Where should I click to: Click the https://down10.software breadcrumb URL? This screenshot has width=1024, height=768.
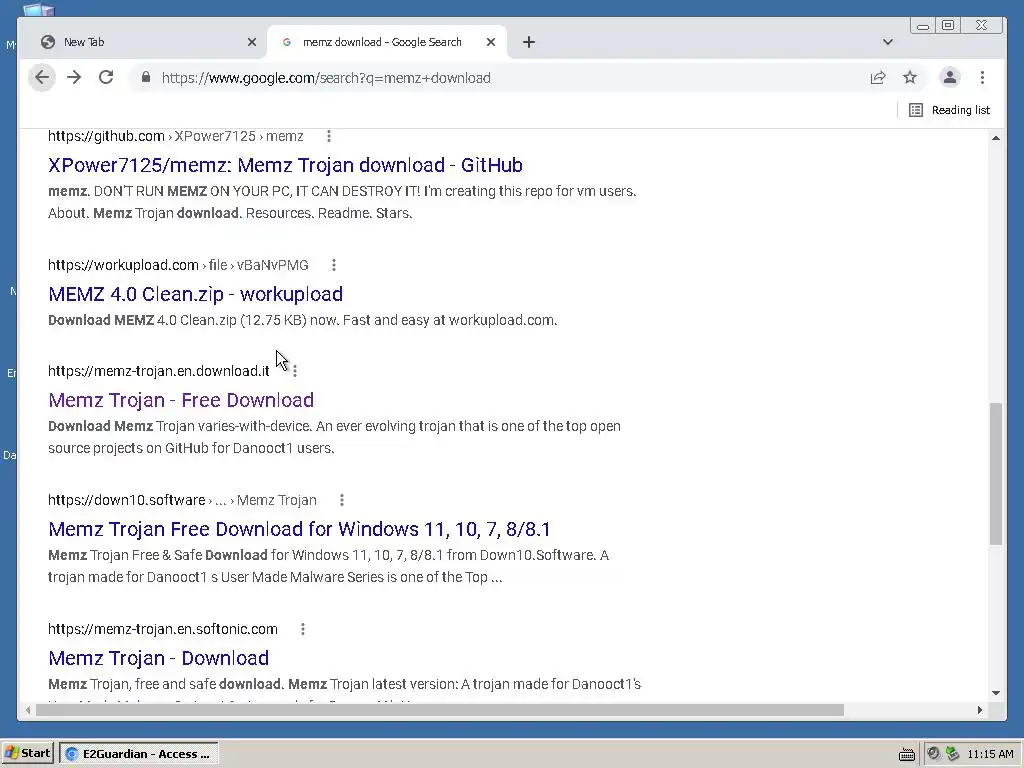[126, 500]
